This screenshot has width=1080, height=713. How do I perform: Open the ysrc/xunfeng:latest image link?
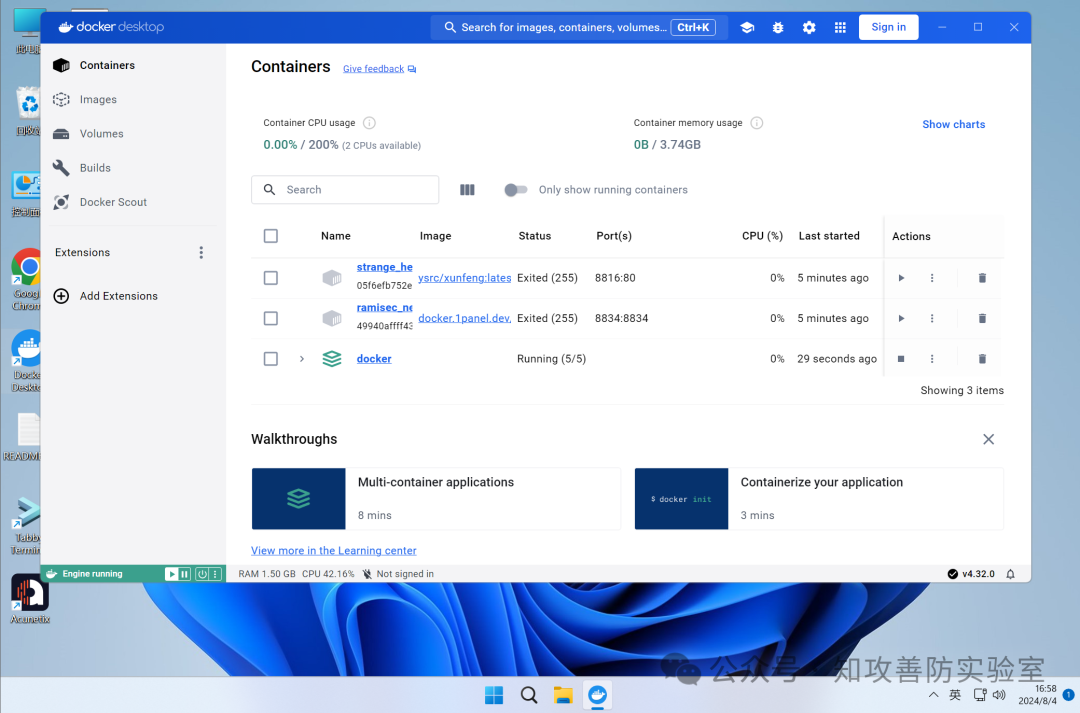pyautogui.click(x=464, y=278)
